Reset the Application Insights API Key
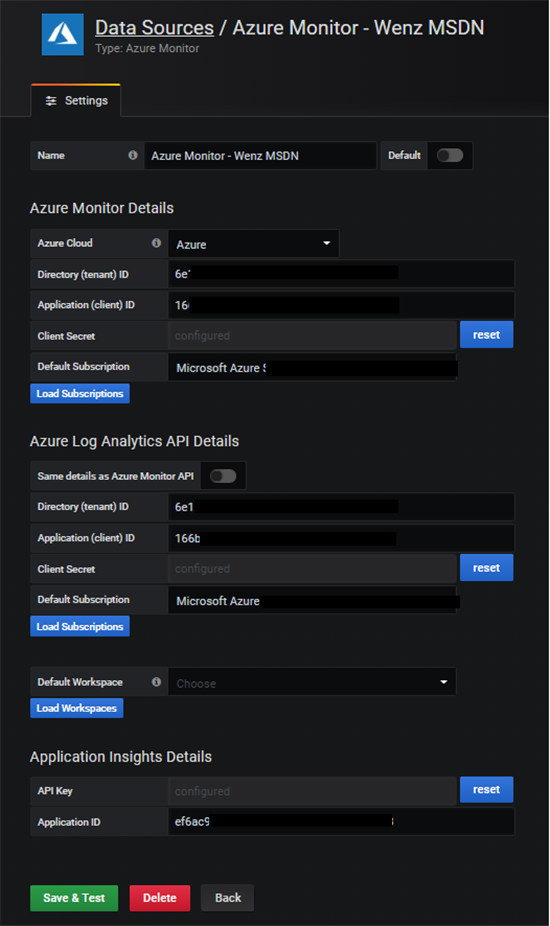The width and height of the screenshot is (550, 926). (486, 790)
